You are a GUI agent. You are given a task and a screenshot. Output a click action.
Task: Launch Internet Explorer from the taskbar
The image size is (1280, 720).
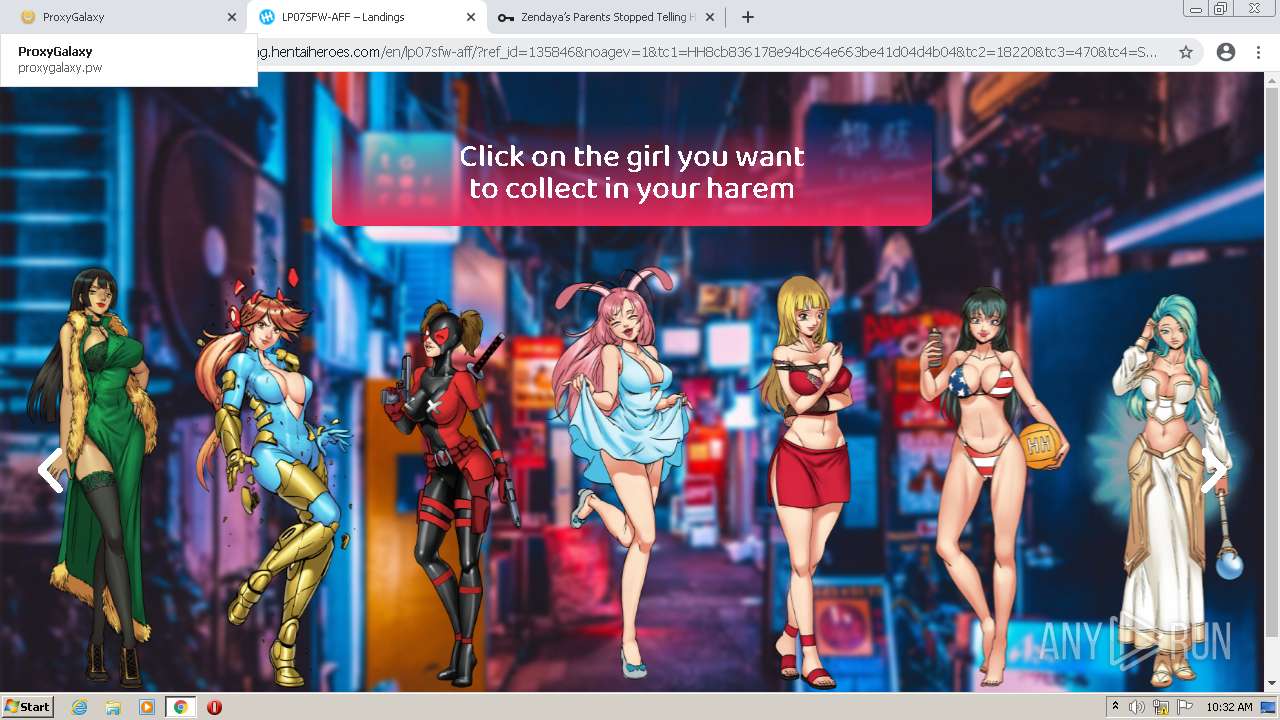pos(79,707)
